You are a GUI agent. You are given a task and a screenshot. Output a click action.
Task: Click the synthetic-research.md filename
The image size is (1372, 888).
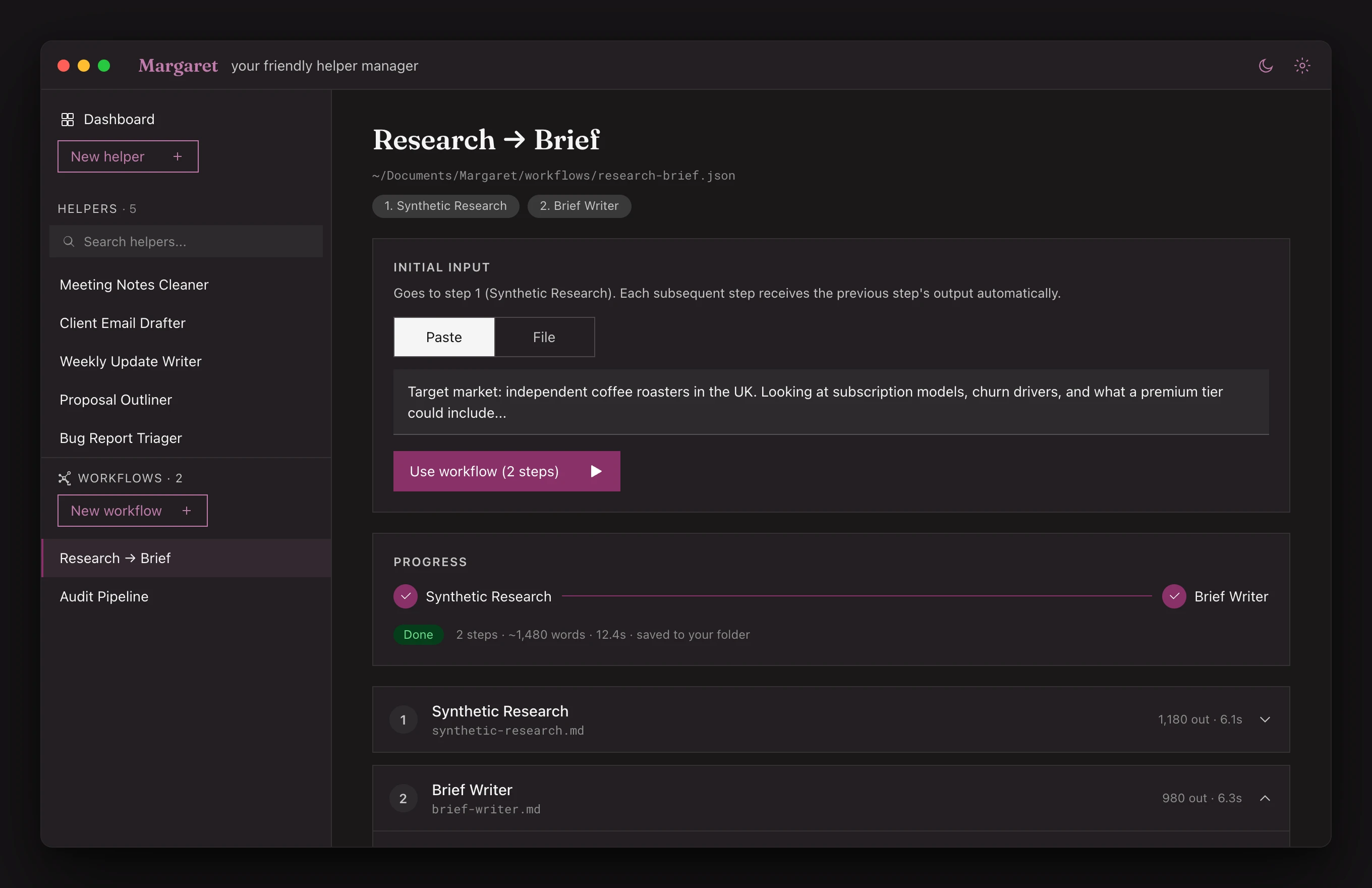508,731
